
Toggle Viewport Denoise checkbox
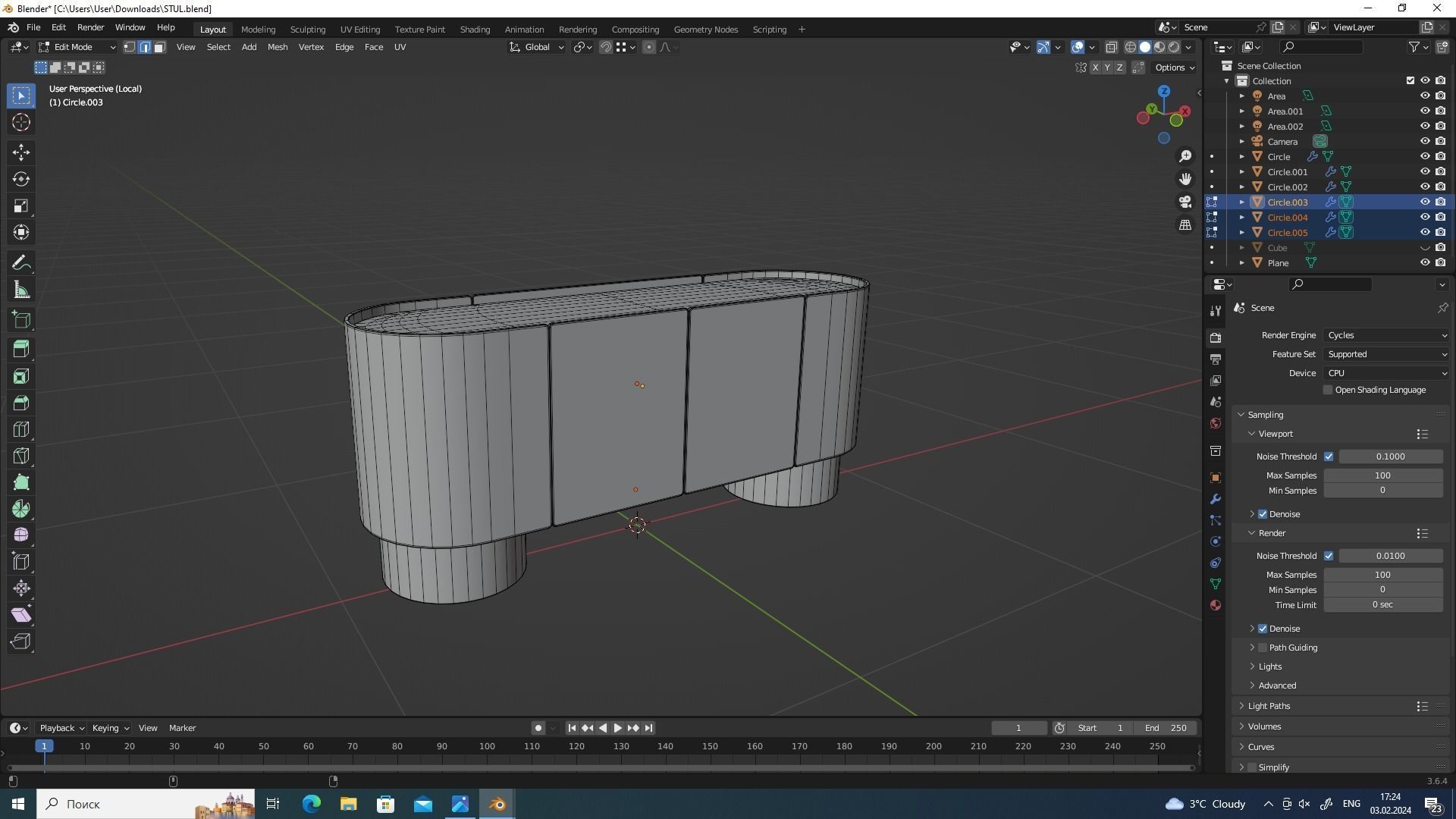pos(1263,514)
